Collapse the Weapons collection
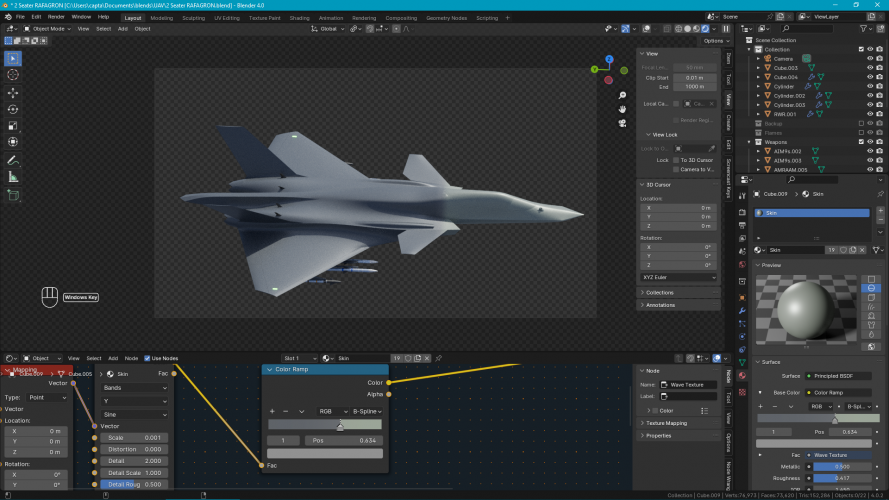The image size is (889, 500). pyautogui.click(x=750, y=142)
